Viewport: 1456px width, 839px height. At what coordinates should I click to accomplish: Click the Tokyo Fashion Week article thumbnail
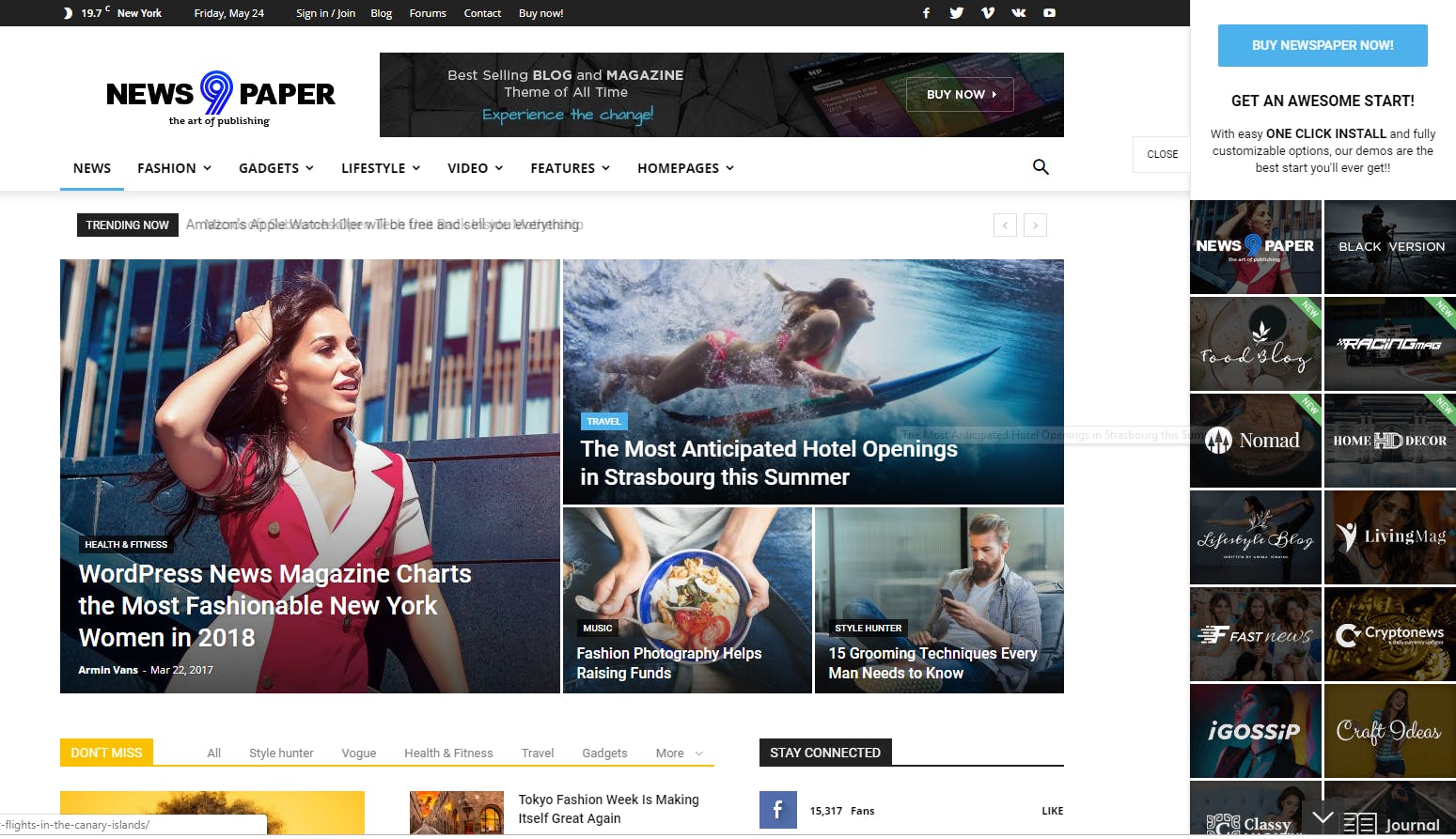pos(457,813)
